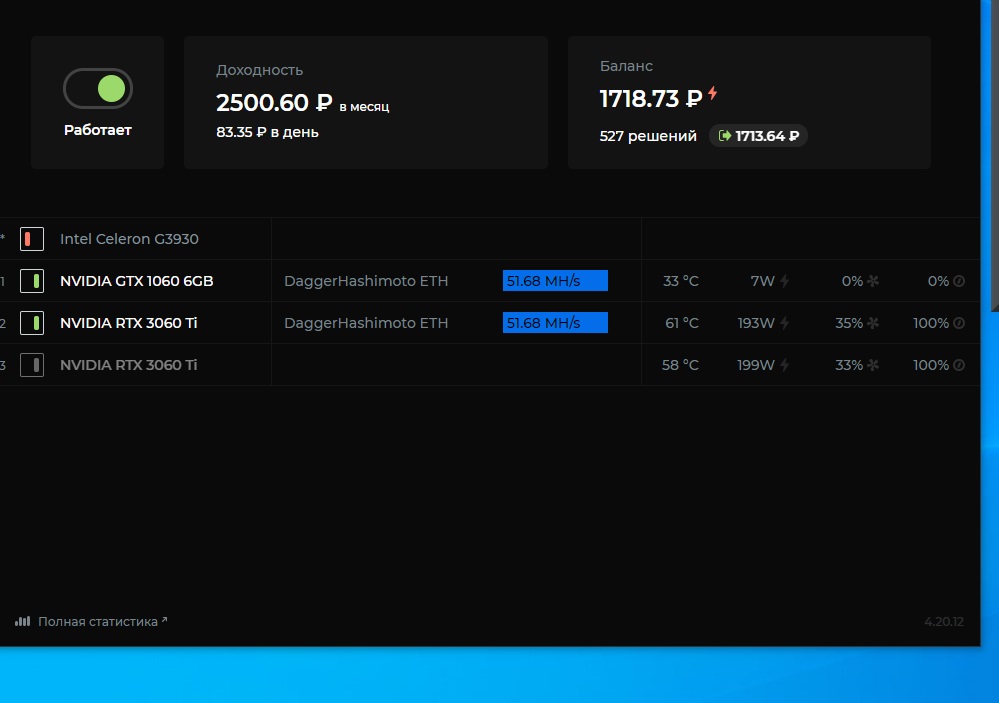The height and width of the screenshot is (703, 999).
Task: Select the highlighted hashrate in GTX 1060 row
Action: click(x=555, y=281)
